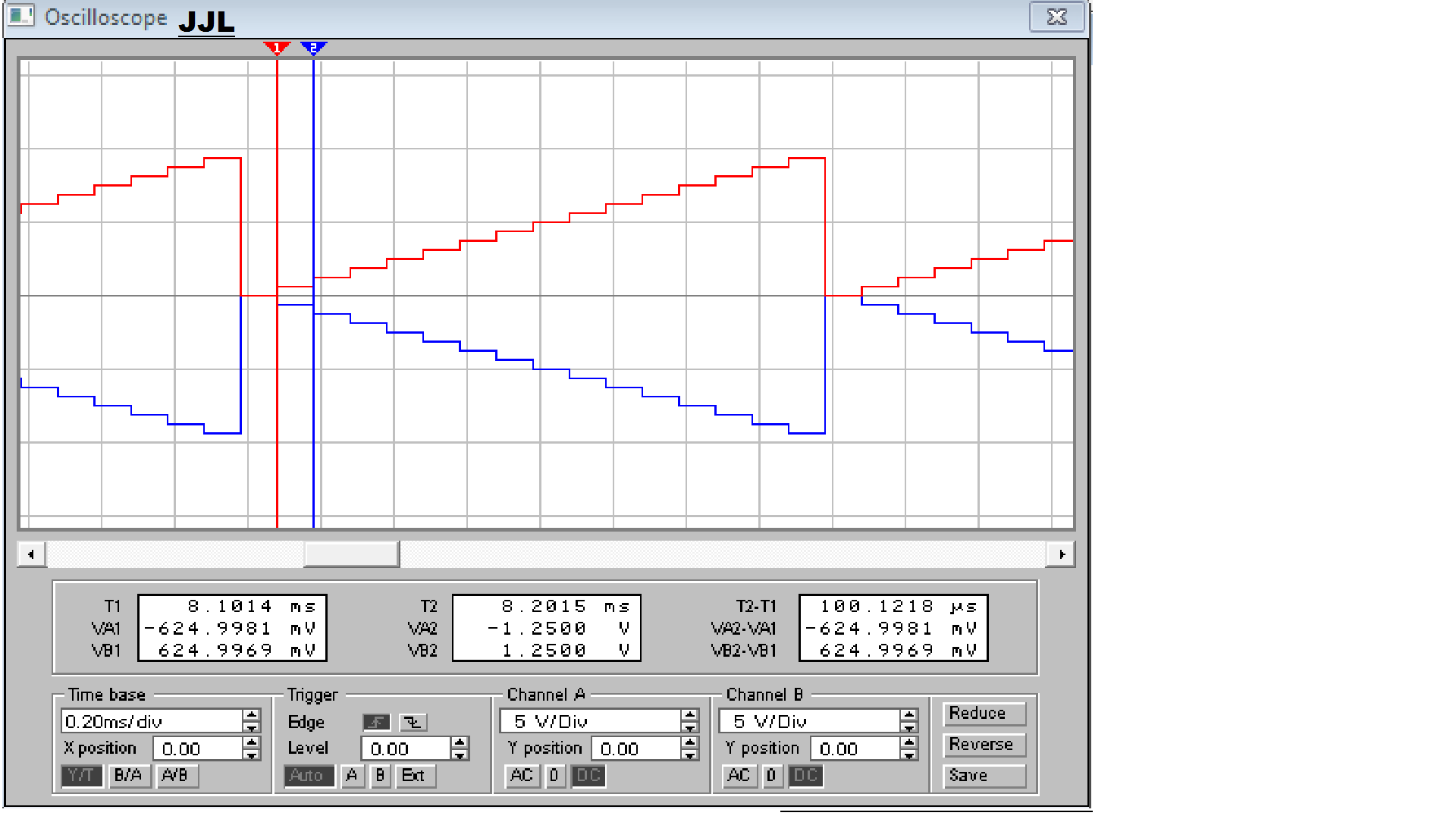Set Channel A coupling to AC
The image size is (1456, 819).
click(x=522, y=776)
